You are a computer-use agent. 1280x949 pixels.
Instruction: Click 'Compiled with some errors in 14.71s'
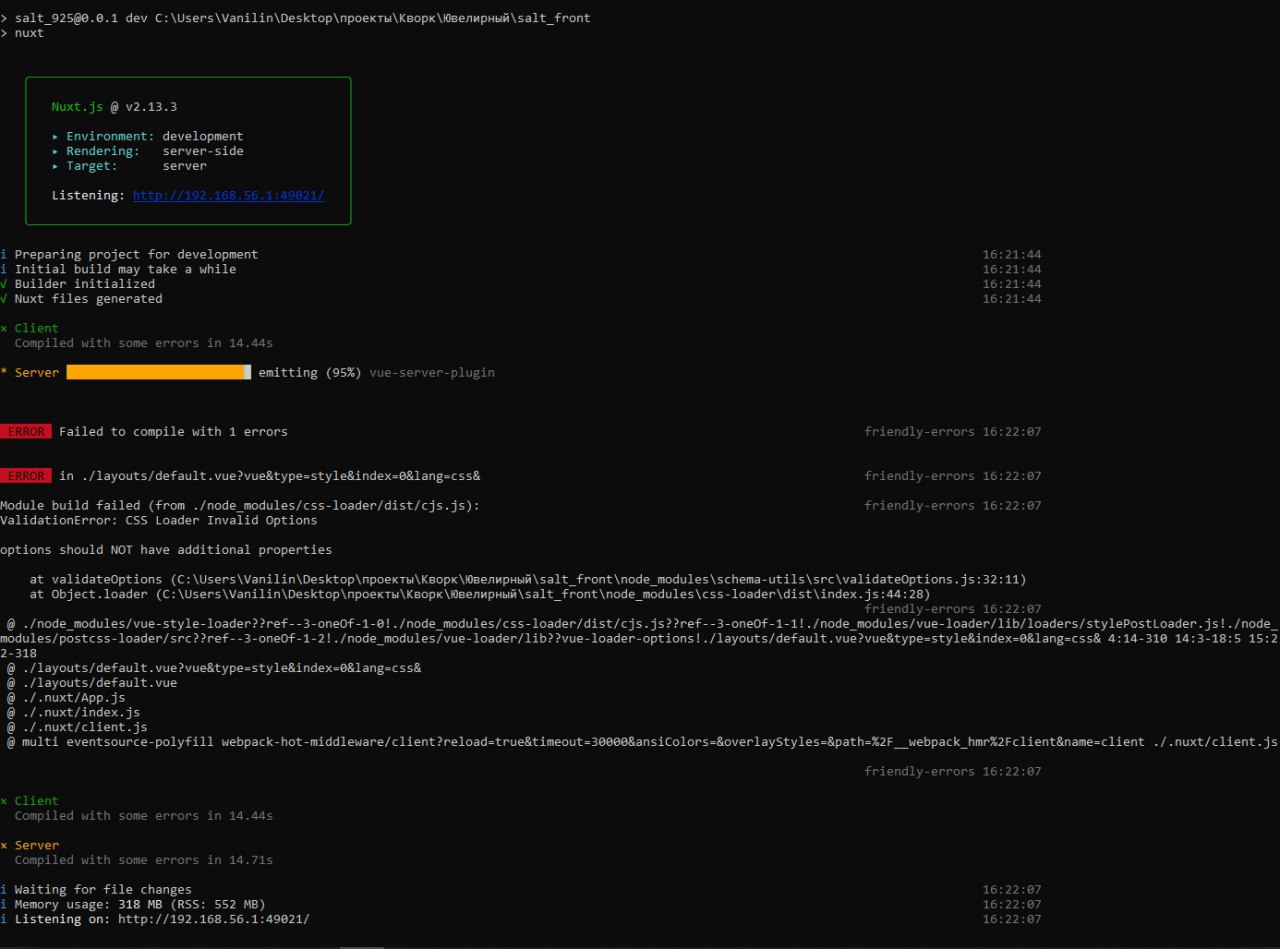point(143,860)
